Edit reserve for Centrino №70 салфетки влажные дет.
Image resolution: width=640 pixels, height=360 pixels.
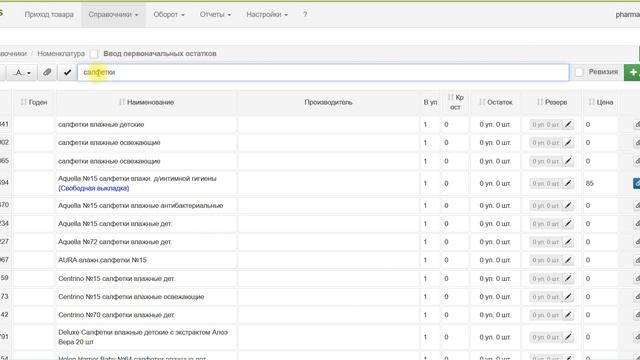click(x=568, y=315)
